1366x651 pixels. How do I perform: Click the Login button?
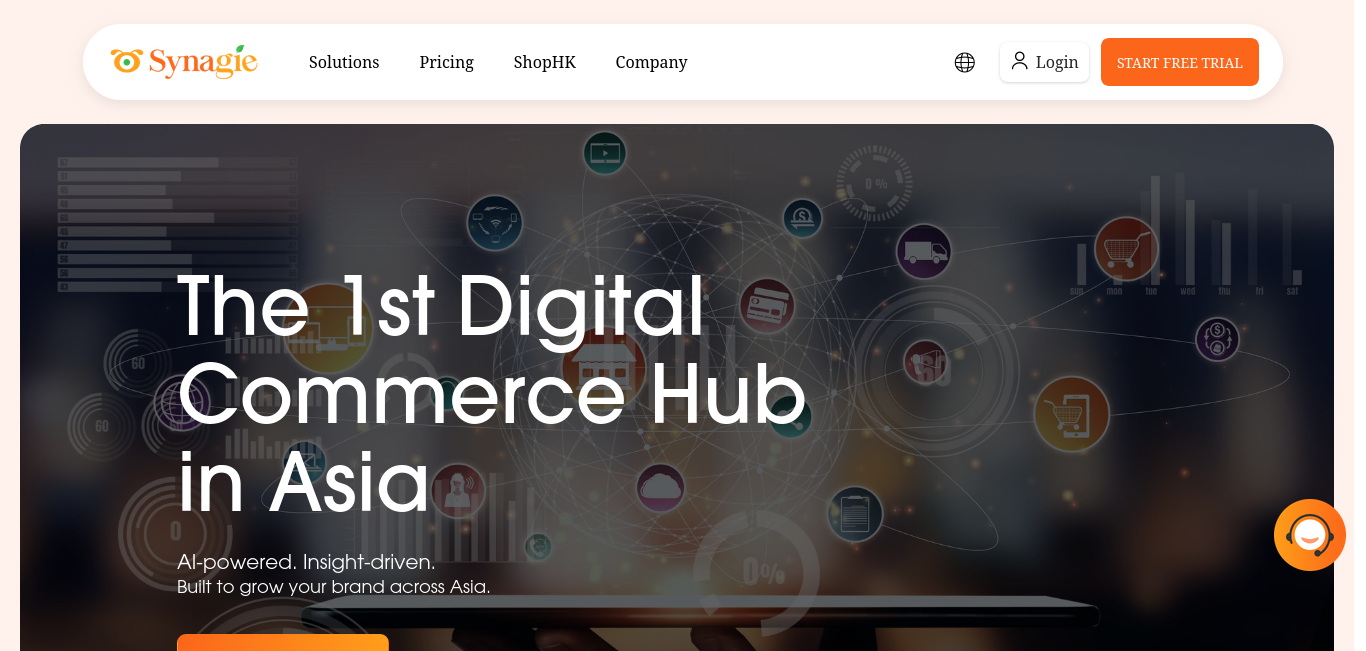[1044, 62]
